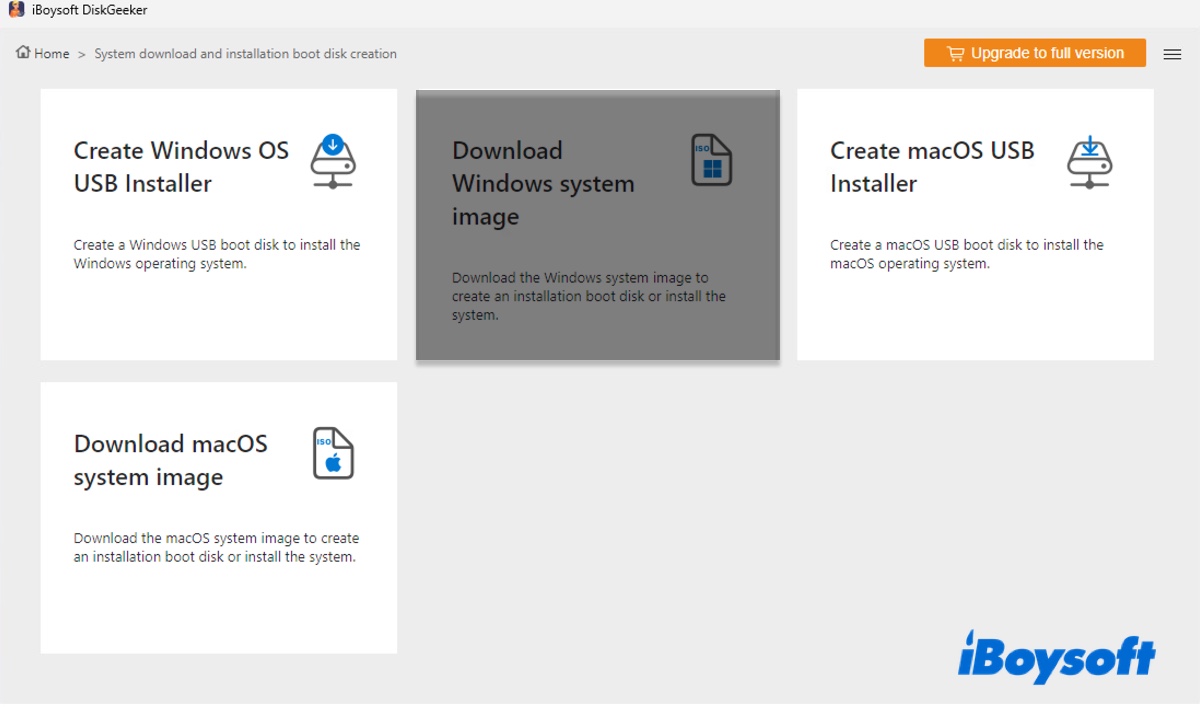Open the Download Windows system image card
This screenshot has width=1200, height=714.
tap(597, 225)
